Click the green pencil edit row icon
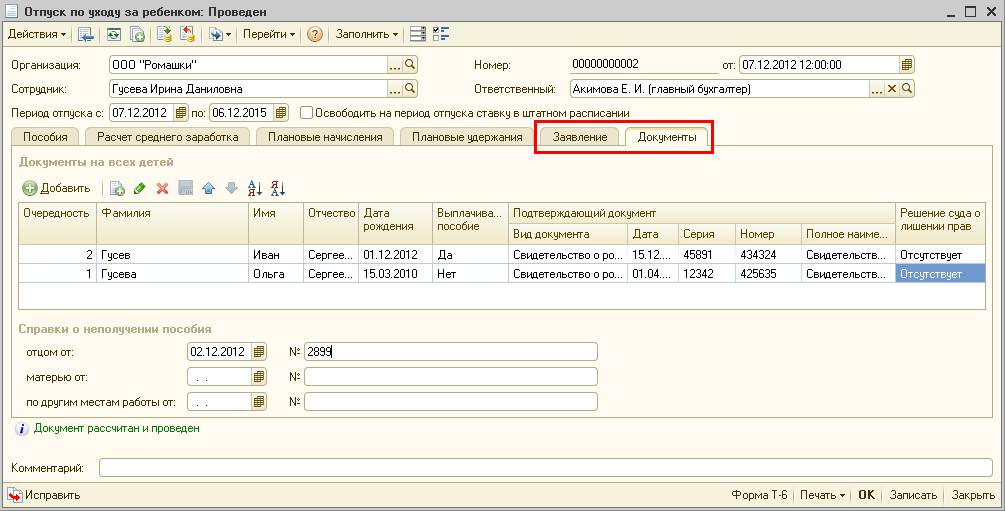The width and height of the screenshot is (1005, 511). (x=139, y=188)
